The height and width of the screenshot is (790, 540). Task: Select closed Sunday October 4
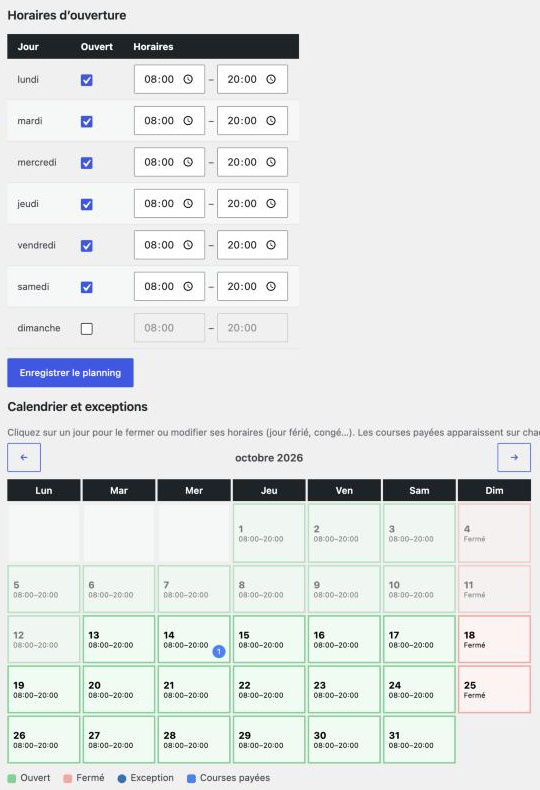pyautogui.click(x=494, y=533)
